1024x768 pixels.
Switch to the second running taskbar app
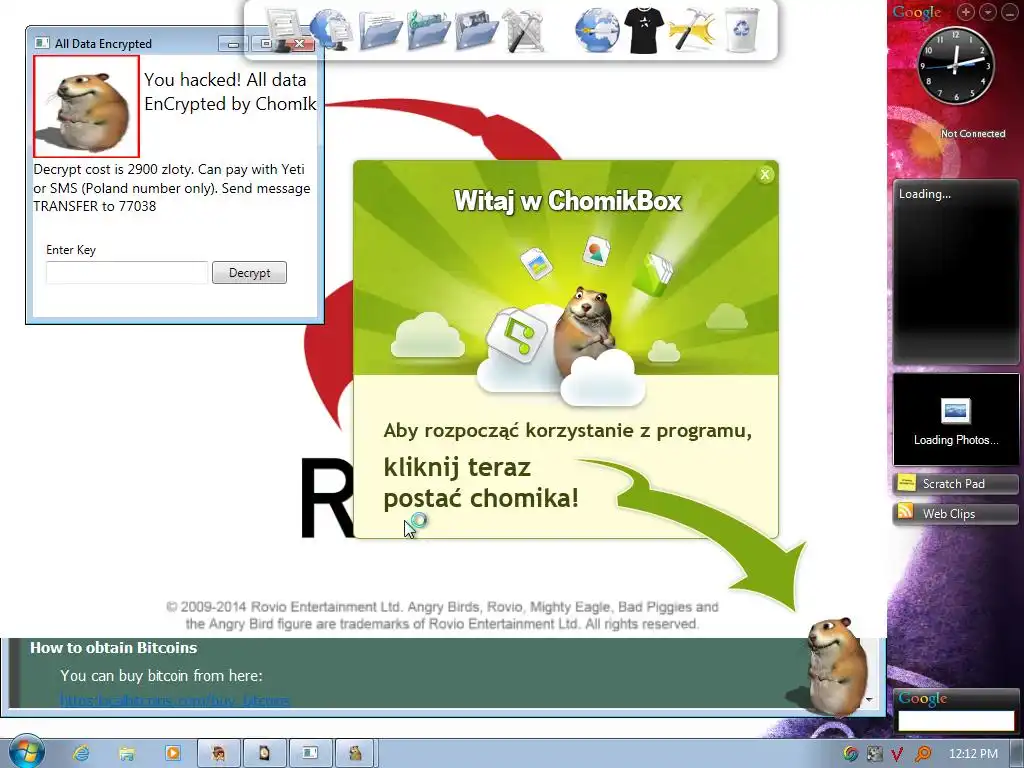(264, 753)
